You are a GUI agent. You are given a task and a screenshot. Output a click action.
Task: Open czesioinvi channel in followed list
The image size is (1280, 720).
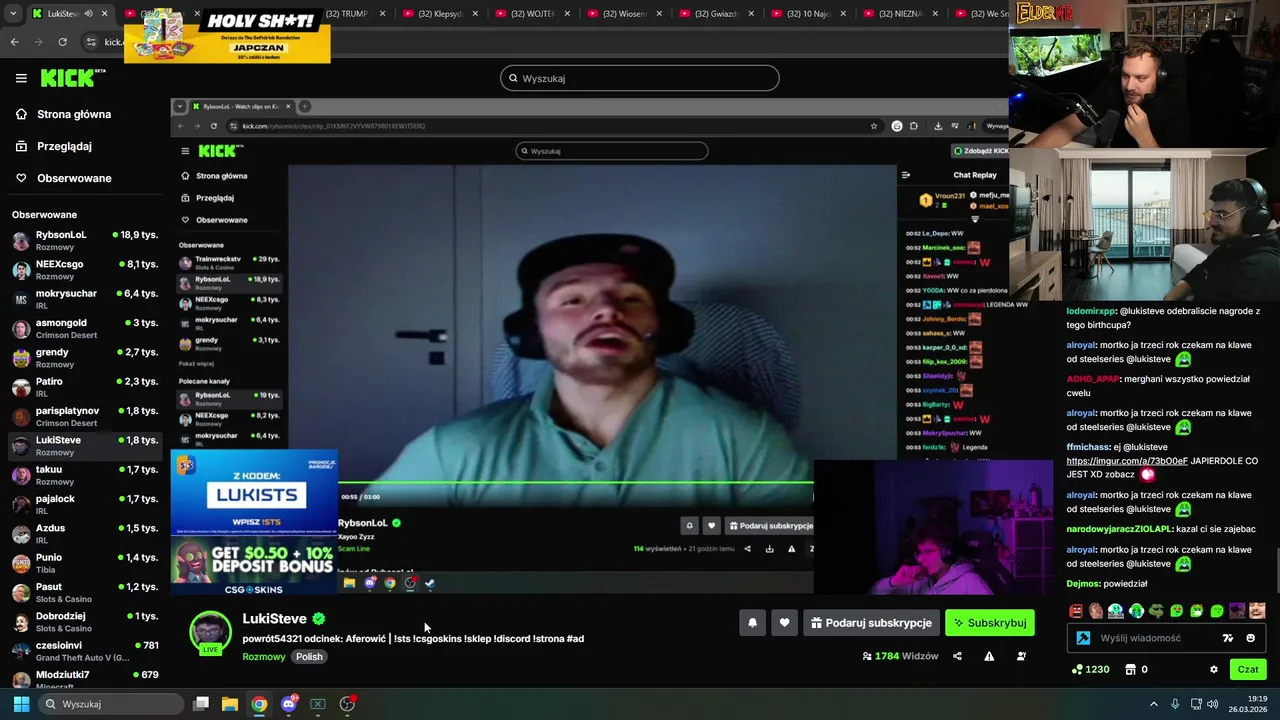(84, 651)
